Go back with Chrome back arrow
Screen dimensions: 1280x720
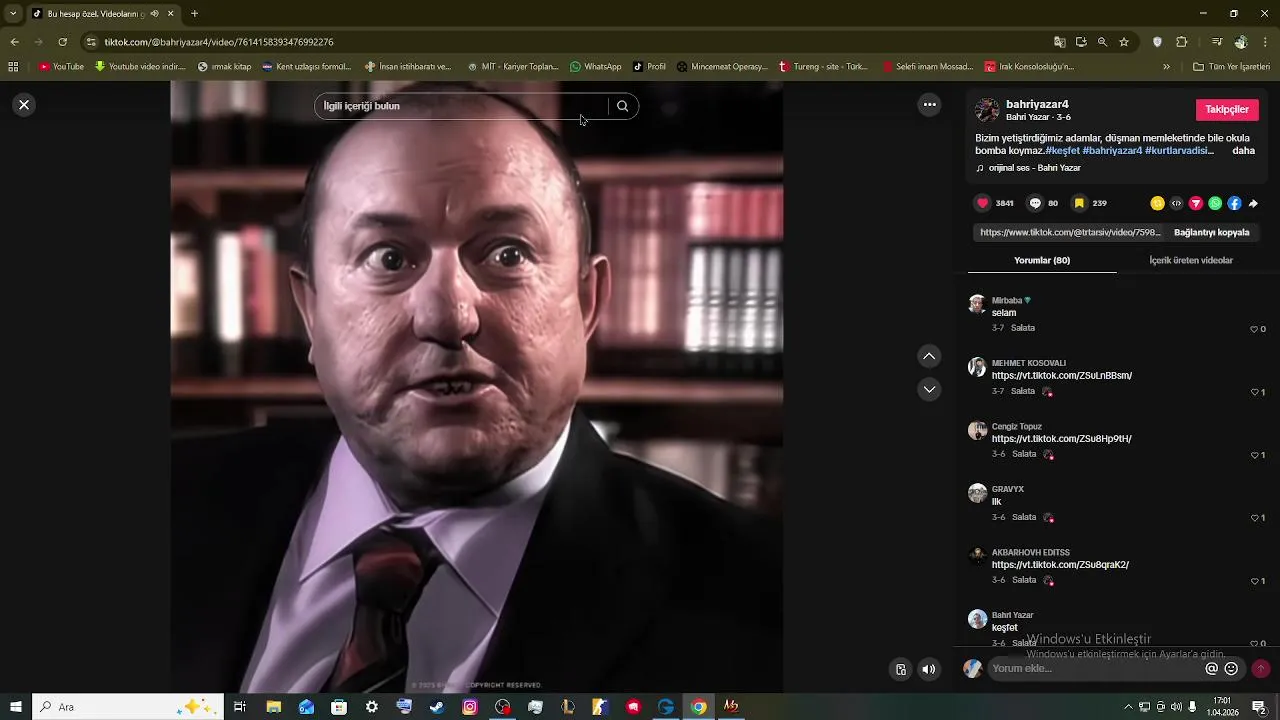[x=14, y=42]
